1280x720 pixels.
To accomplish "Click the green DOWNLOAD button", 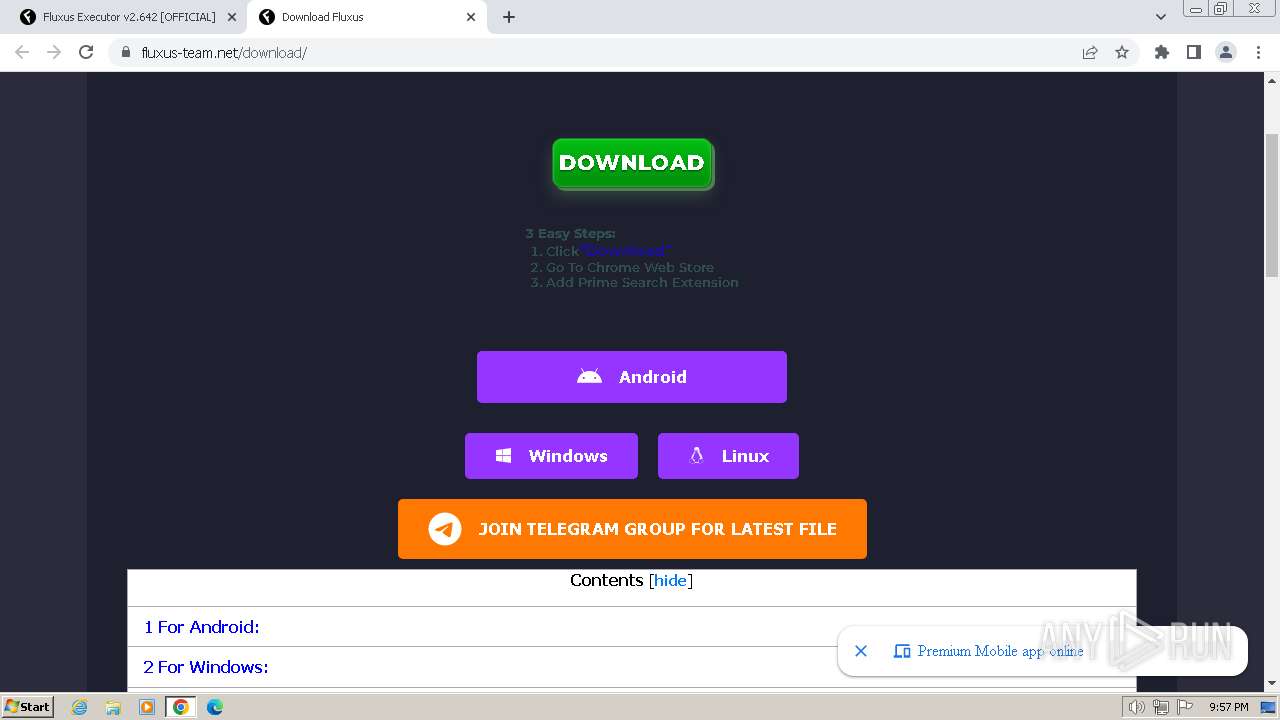I will pyautogui.click(x=632, y=163).
